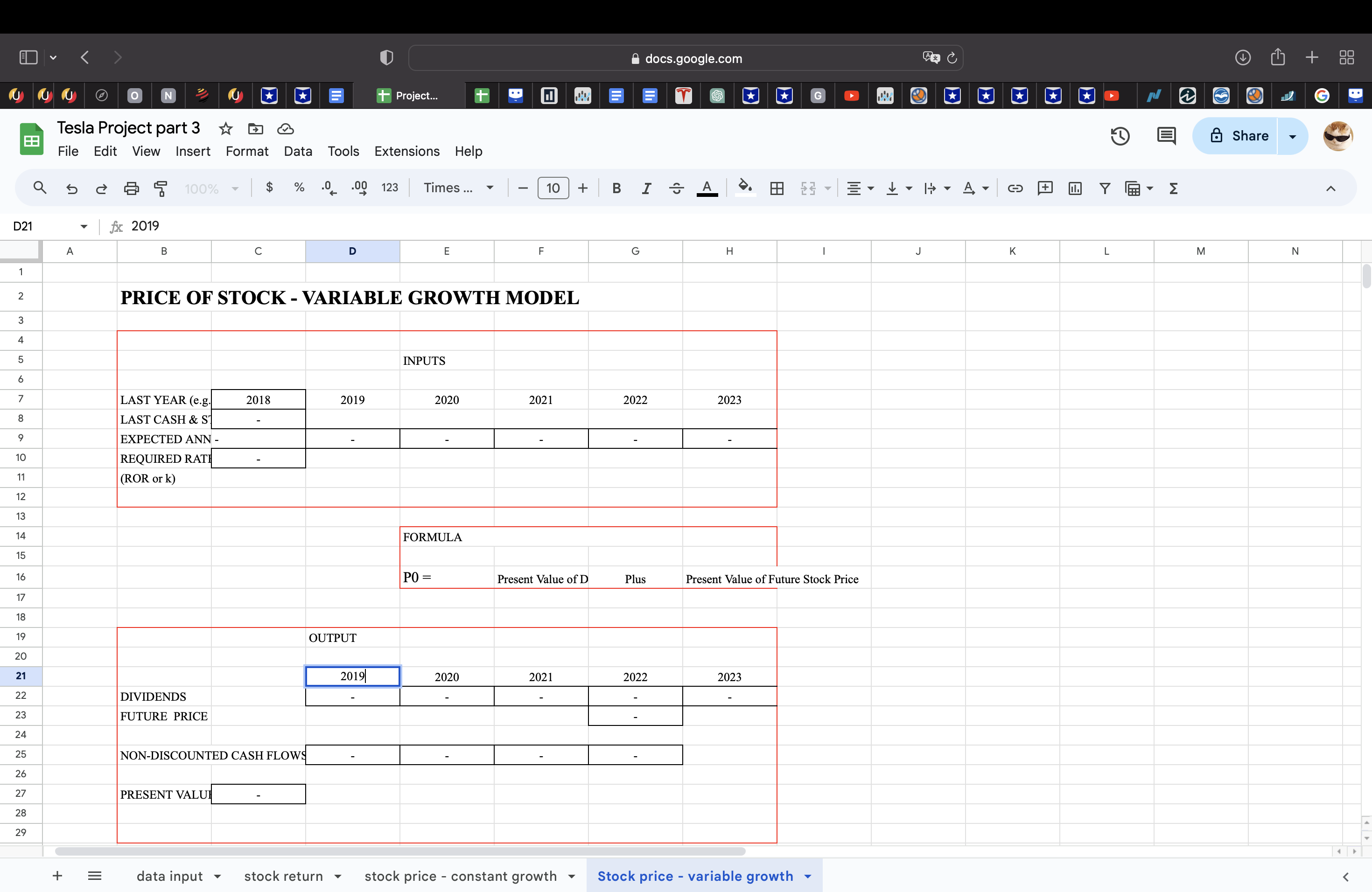The height and width of the screenshot is (892, 1372).
Task: Click the functions sigma icon
Action: [1173, 188]
